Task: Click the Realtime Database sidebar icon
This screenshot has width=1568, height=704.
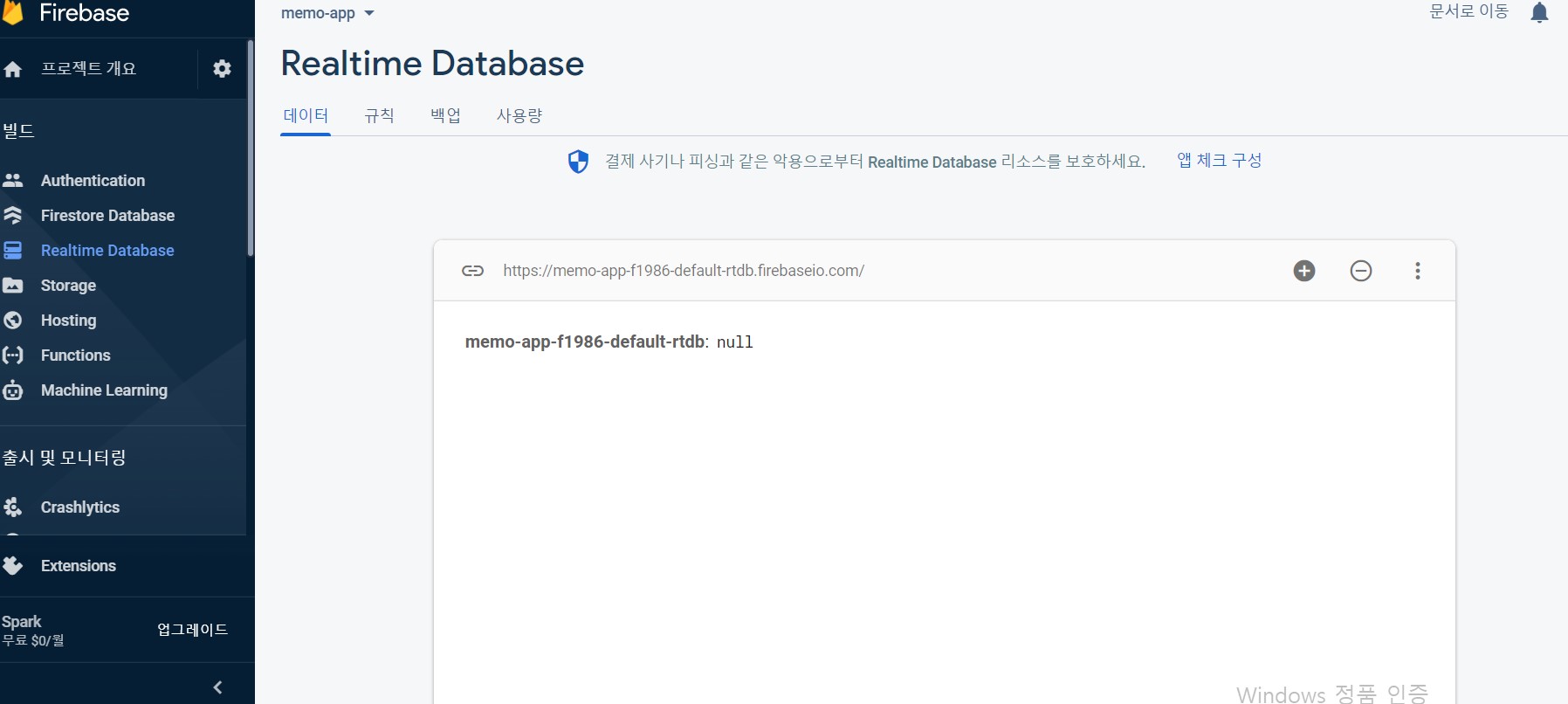Action: pos(13,251)
